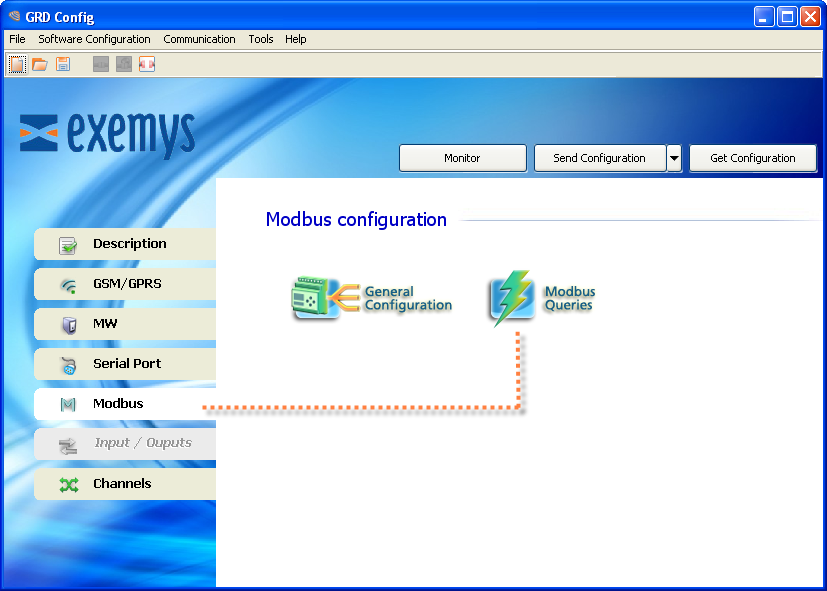
Task: Expand the Send Configuration dropdown arrow
Action: 674,158
